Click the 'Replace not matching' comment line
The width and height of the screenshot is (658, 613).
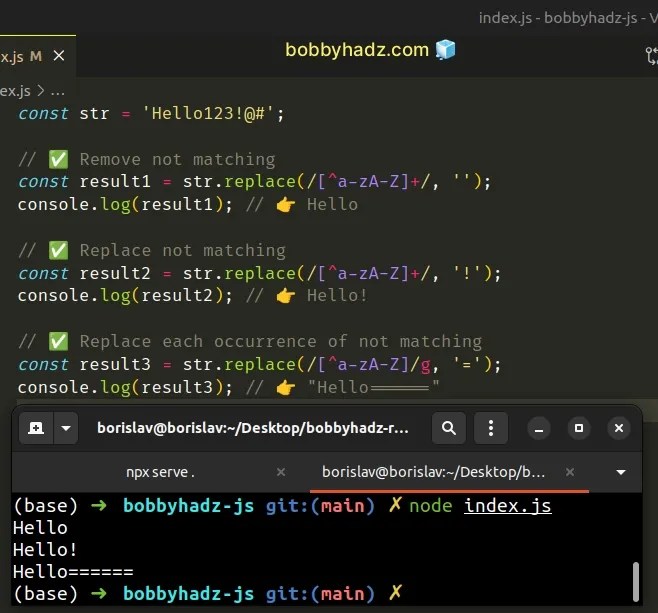point(152,250)
